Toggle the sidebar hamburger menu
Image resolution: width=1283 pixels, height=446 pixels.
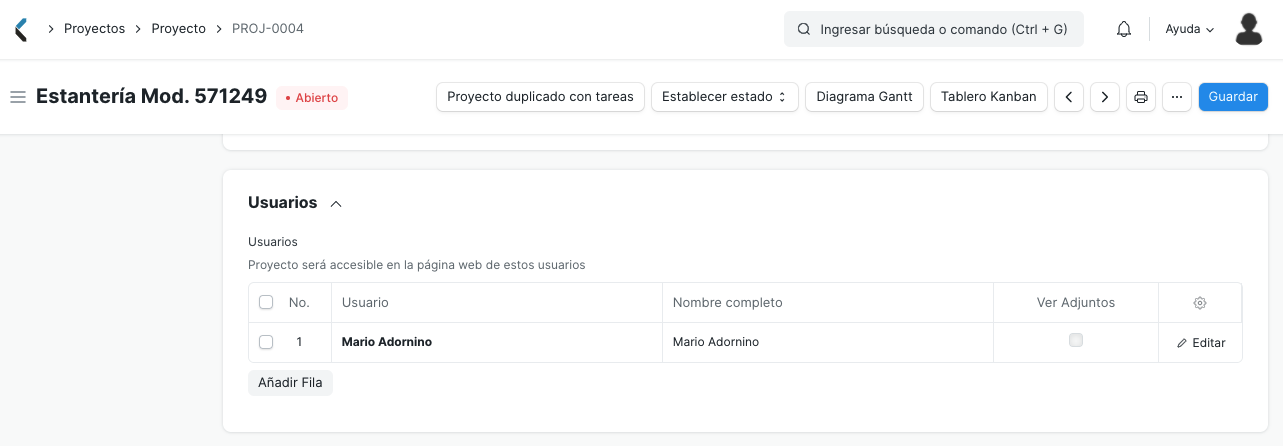[17, 97]
